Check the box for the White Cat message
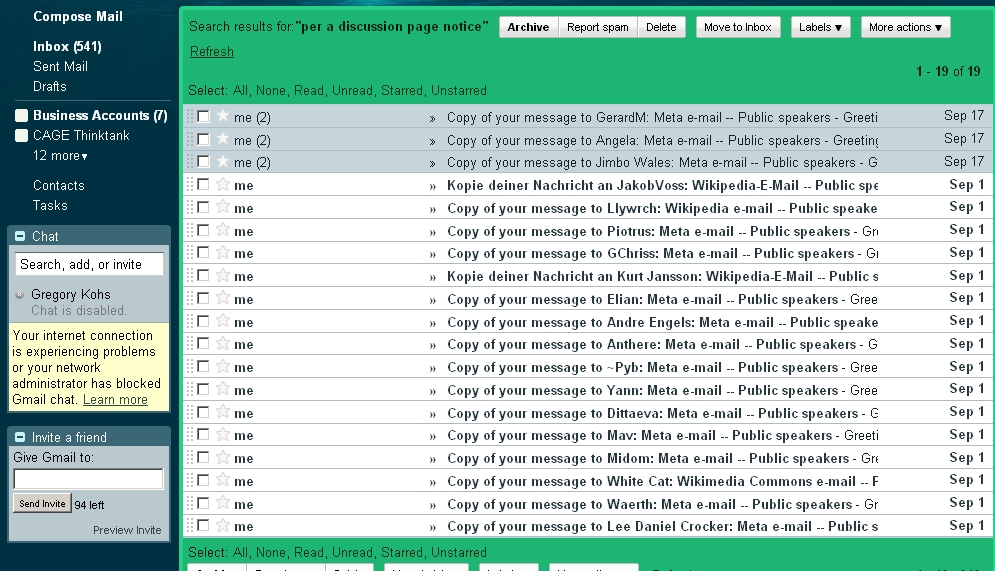 [x=203, y=481]
